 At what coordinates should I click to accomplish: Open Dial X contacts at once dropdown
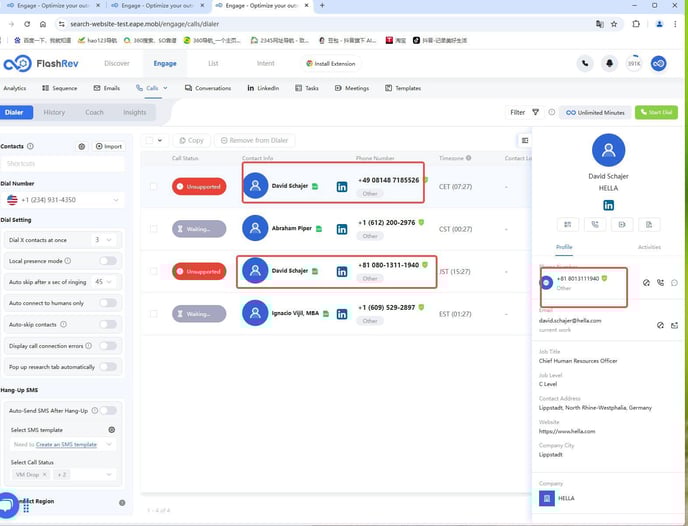[104, 240]
